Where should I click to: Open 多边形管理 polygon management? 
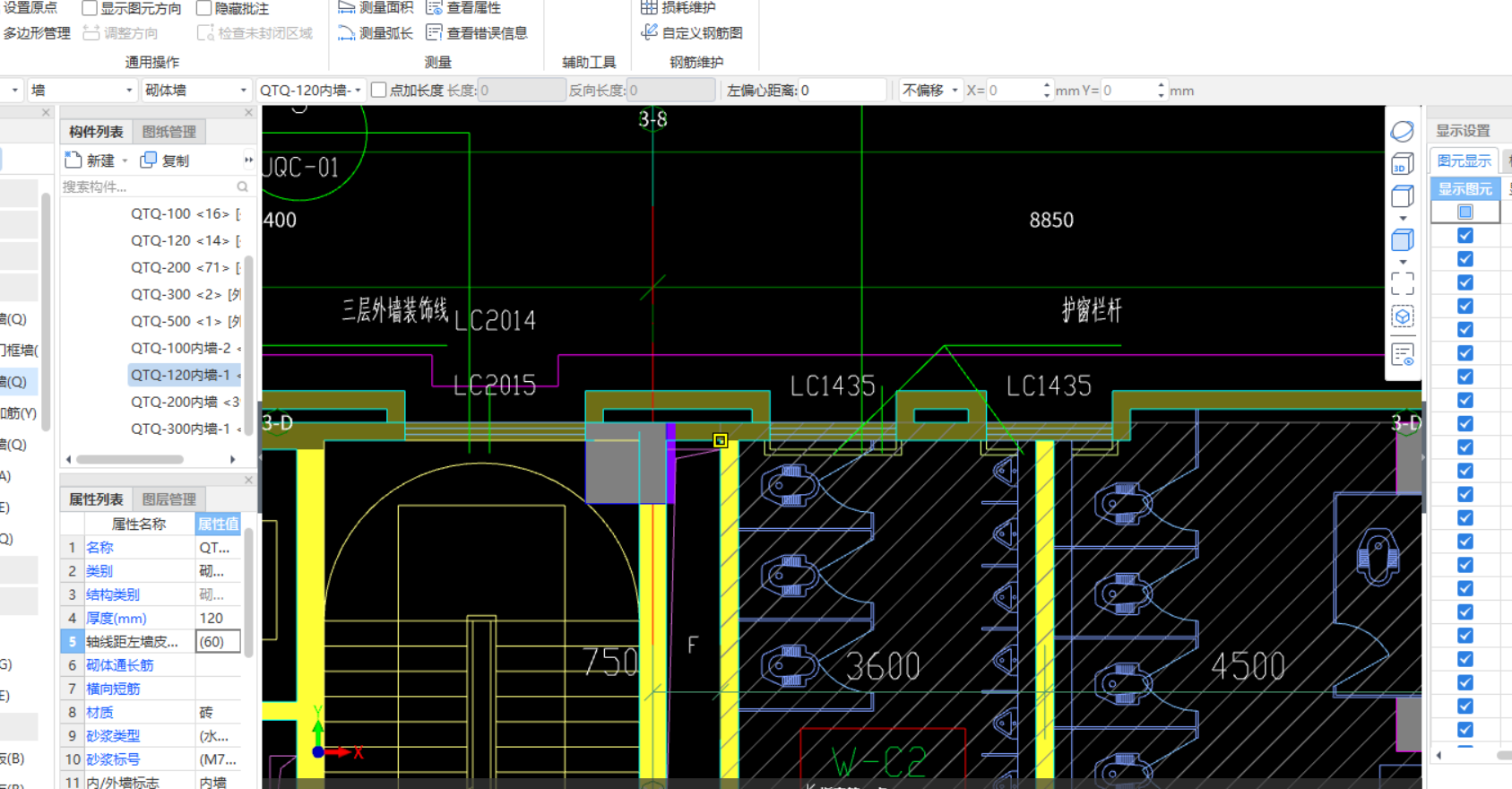(37, 33)
